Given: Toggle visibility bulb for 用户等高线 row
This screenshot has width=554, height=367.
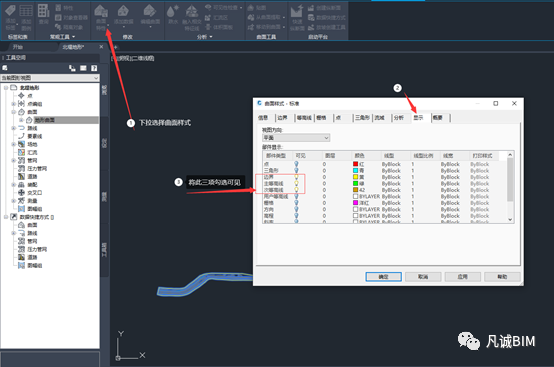Looking at the screenshot, I should point(296,196).
